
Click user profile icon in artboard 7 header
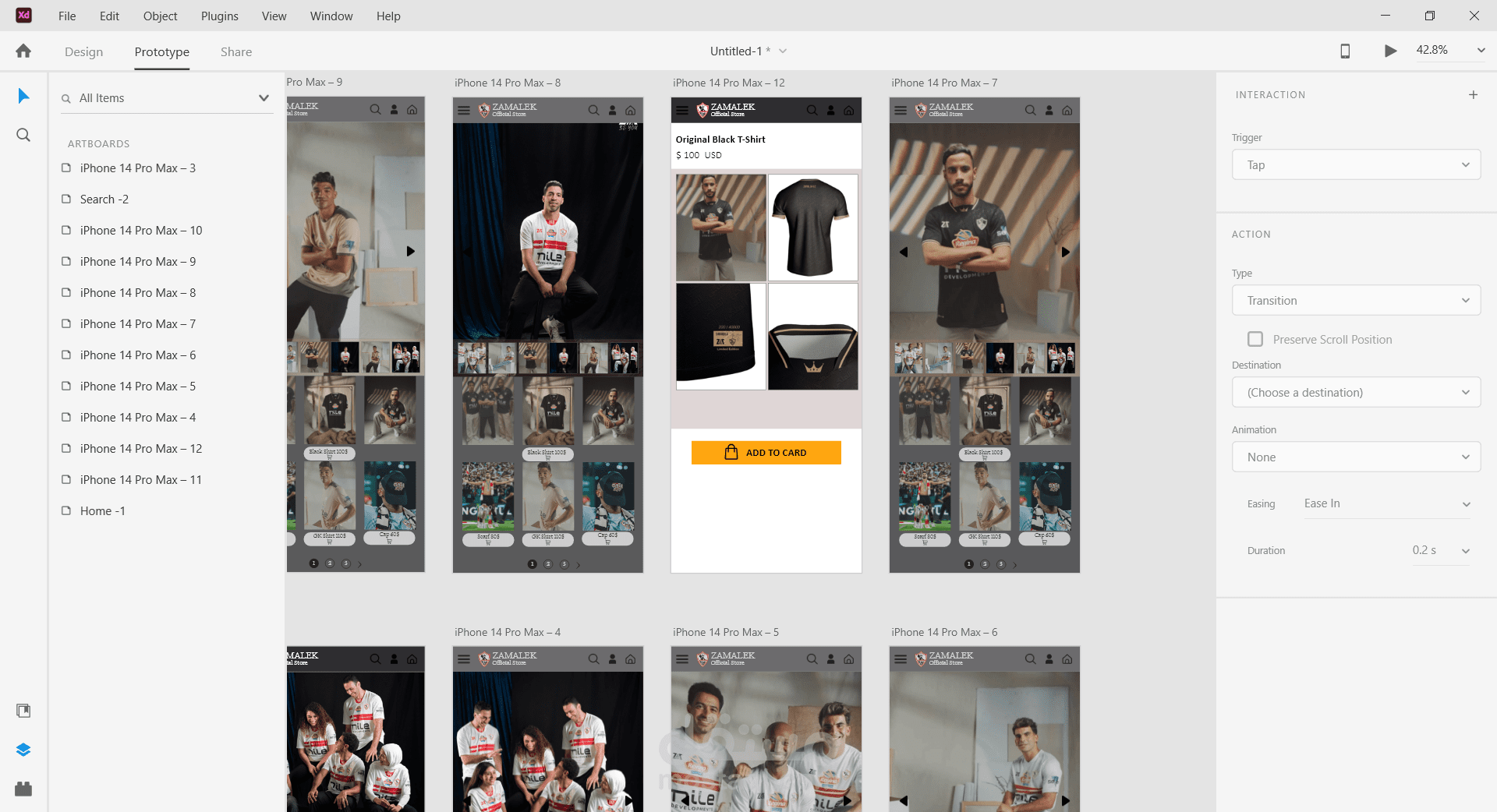click(x=1049, y=111)
